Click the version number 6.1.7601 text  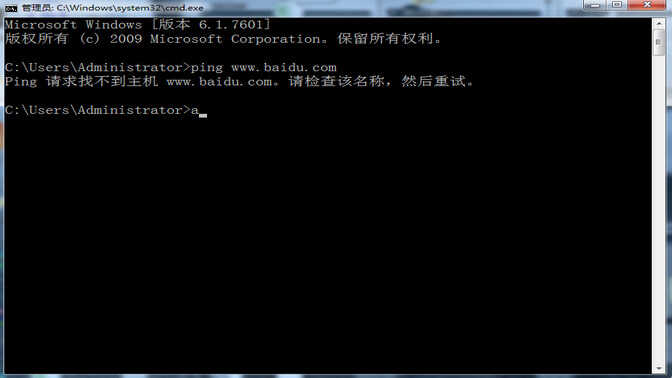pos(231,25)
